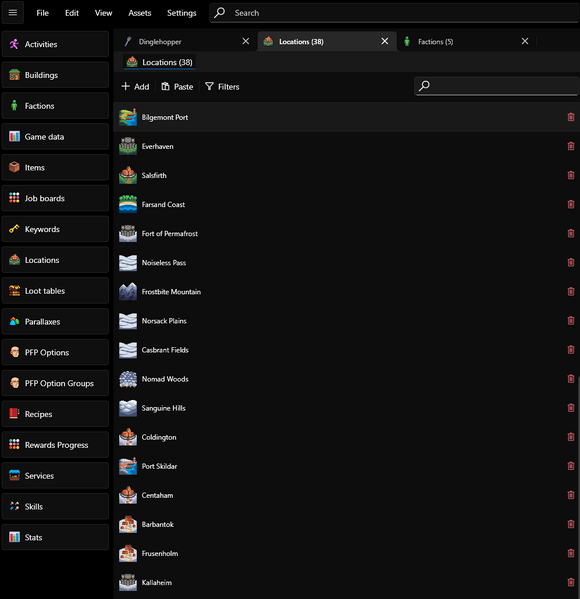Click the Locations sidebar icon
Image resolution: width=580 pixels, height=599 pixels.
[x=15, y=260]
